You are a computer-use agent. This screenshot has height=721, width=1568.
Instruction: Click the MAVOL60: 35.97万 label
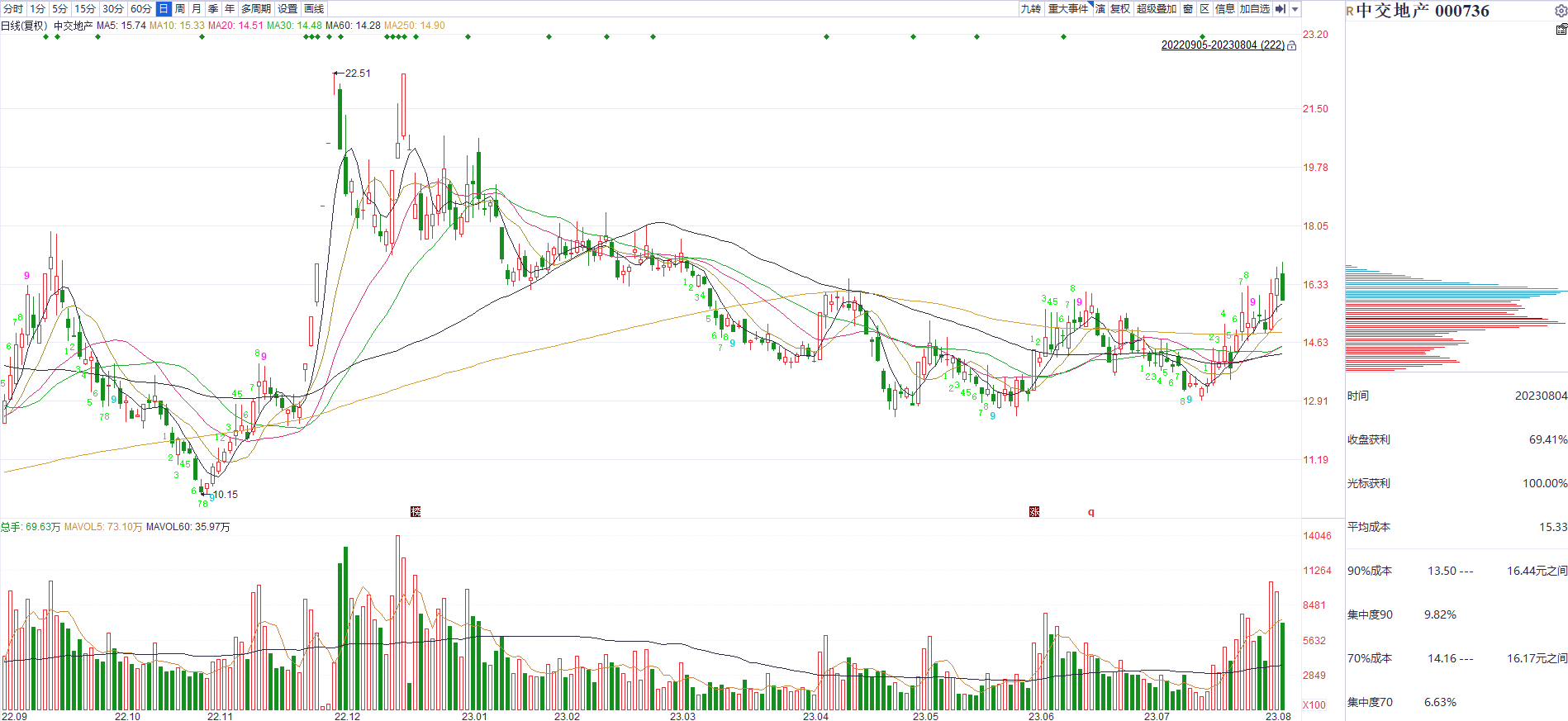[188, 527]
